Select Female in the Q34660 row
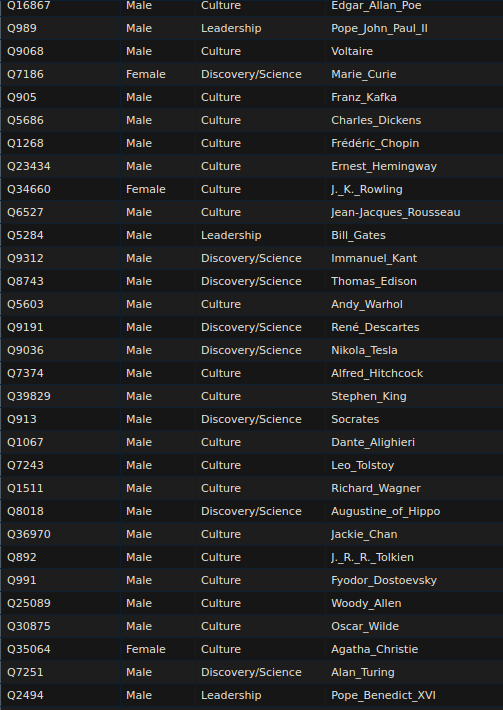Viewport: 503px width, 710px height. click(158, 189)
